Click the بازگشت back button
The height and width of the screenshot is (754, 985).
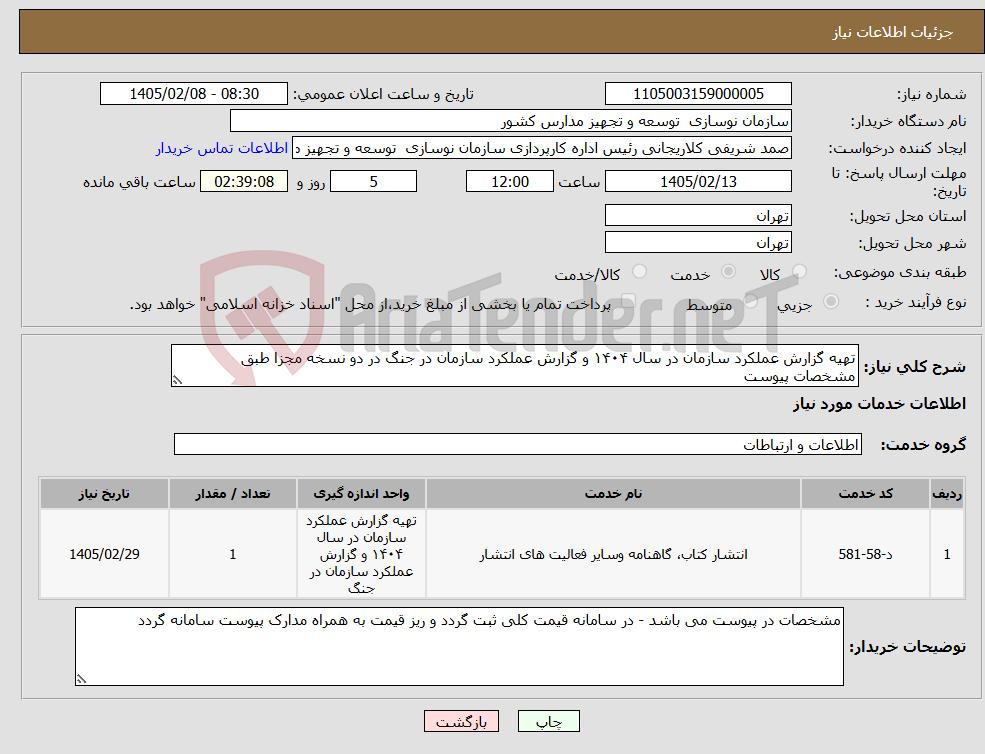pos(461,721)
